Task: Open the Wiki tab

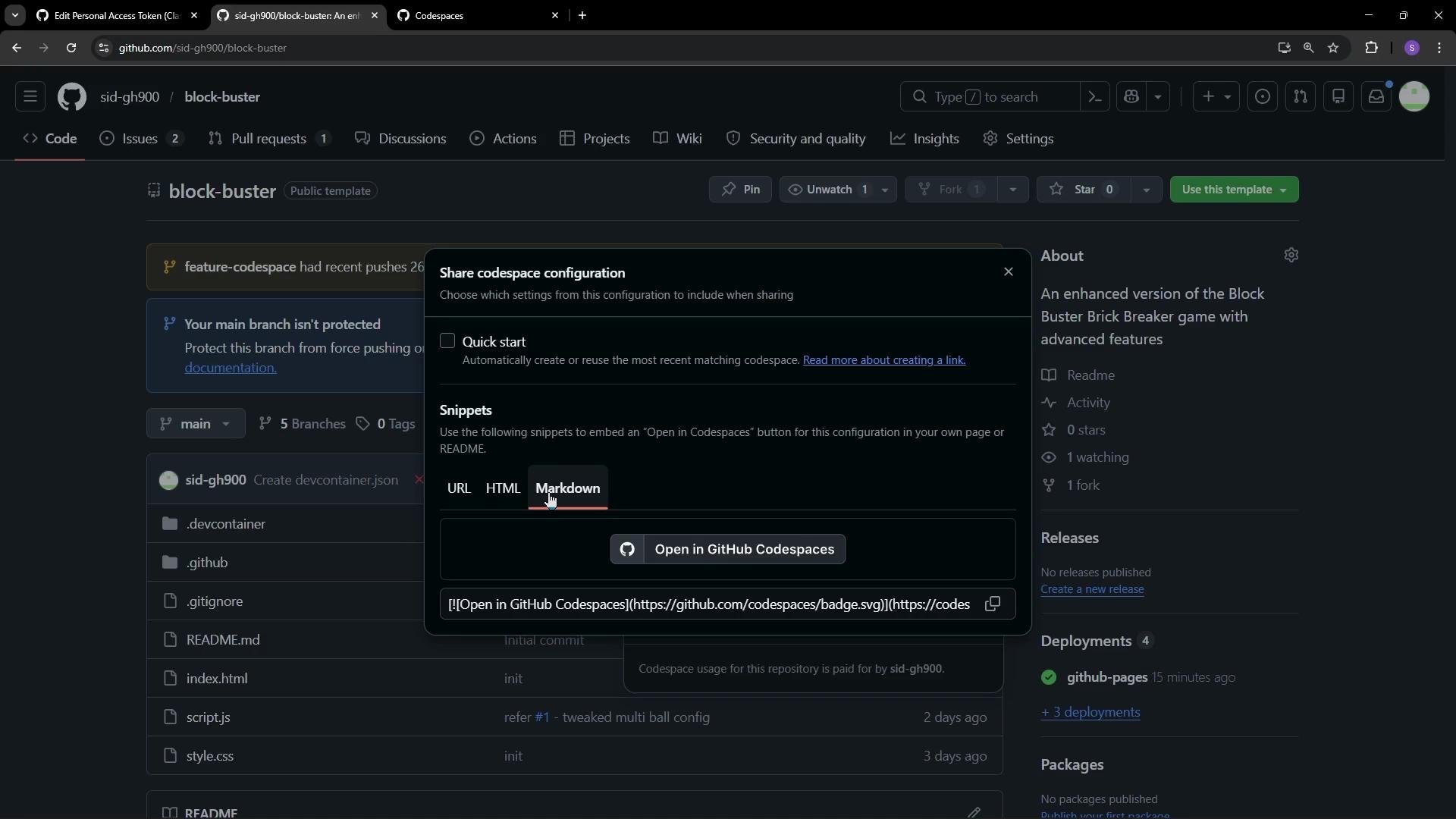Action: point(678,139)
